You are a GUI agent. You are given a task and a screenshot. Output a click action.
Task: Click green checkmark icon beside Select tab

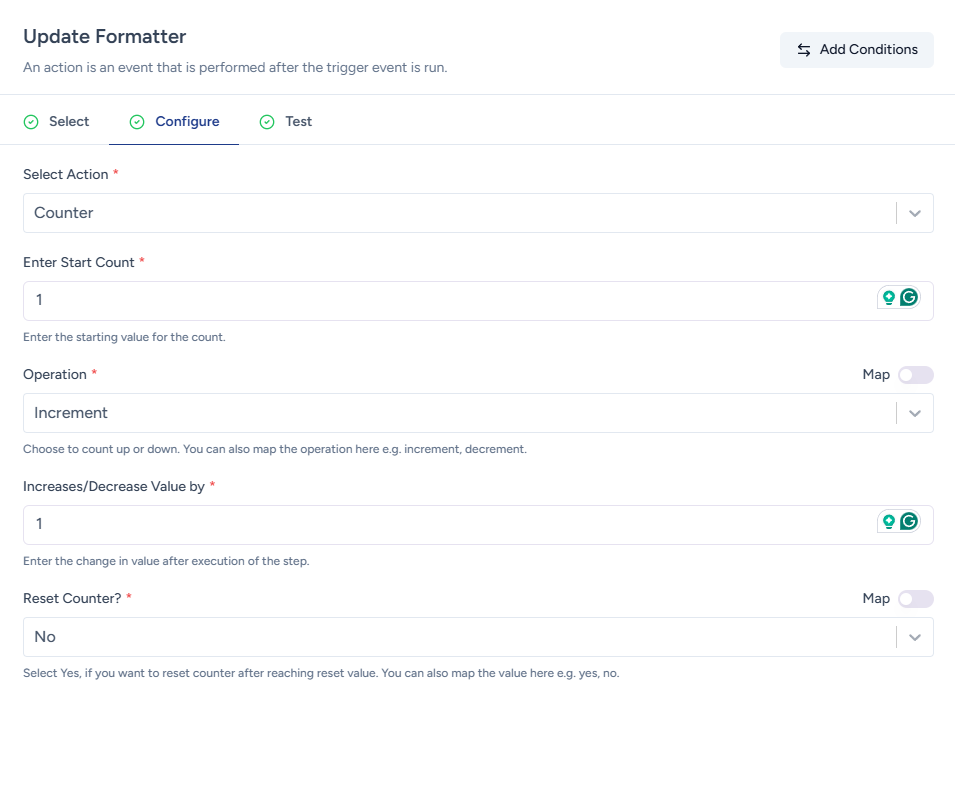click(x=31, y=122)
